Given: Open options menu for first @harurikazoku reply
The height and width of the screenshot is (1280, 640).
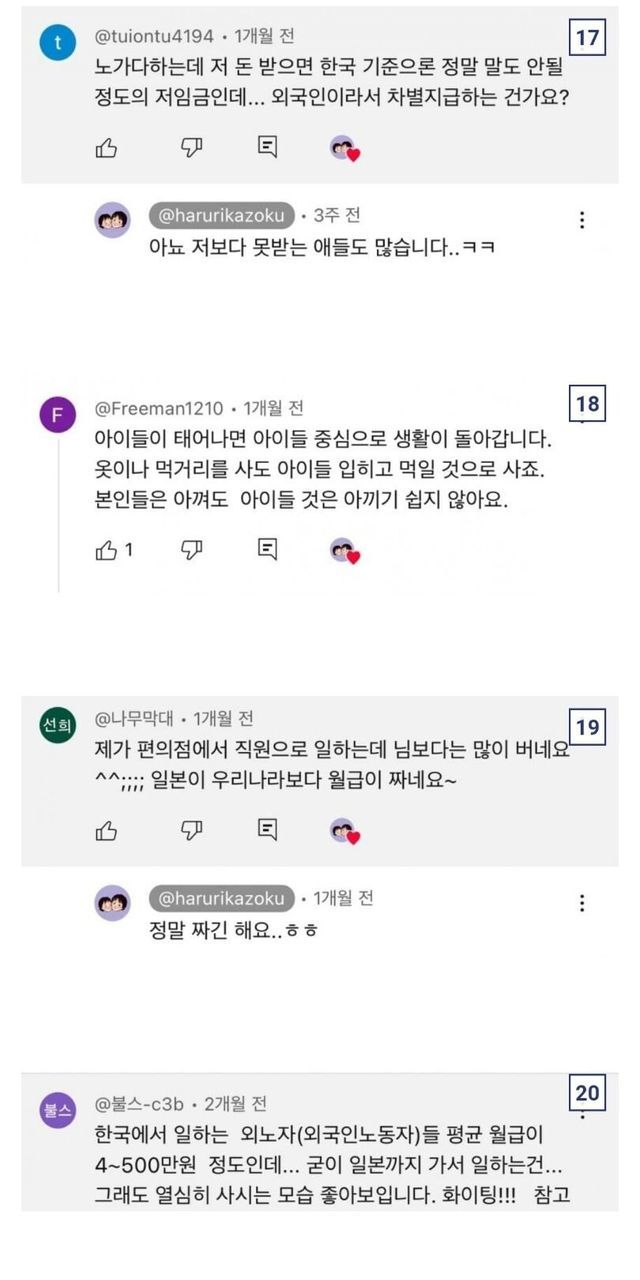Looking at the screenshot, I should click(582, 221).
